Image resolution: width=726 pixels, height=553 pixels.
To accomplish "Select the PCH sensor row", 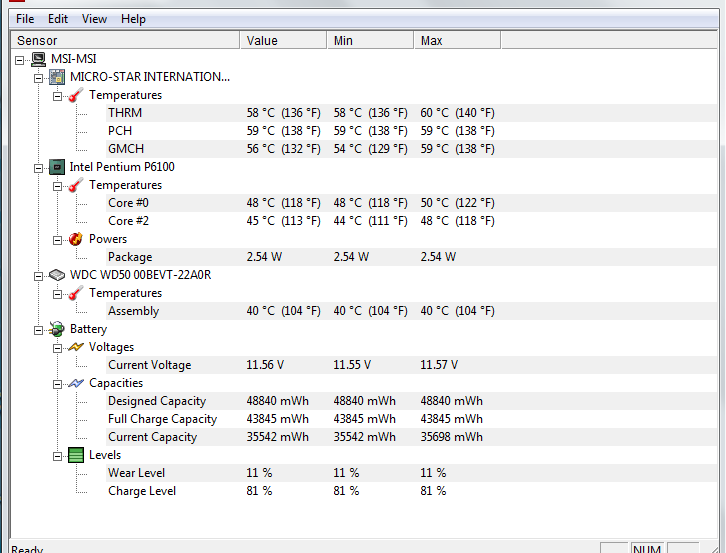I will pyautogui.click(x=411, y=131).
